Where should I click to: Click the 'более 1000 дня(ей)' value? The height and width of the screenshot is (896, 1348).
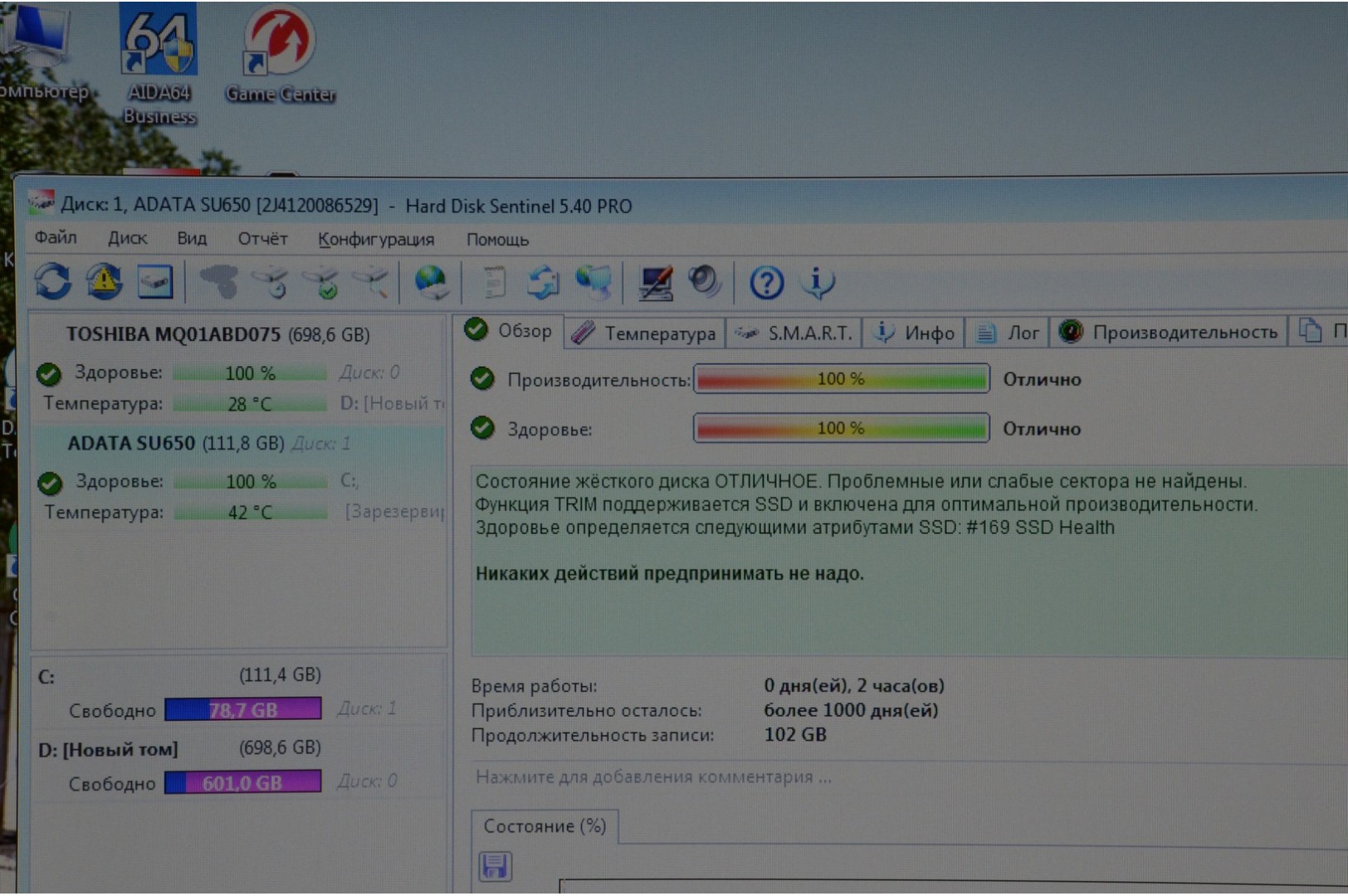pos(851,710)
